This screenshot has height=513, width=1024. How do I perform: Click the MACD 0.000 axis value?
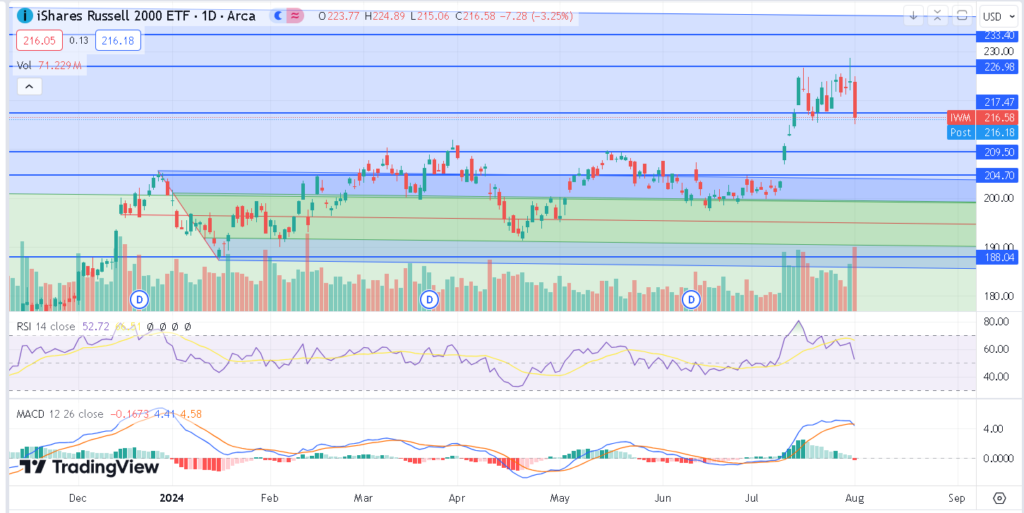coord(997,459)
